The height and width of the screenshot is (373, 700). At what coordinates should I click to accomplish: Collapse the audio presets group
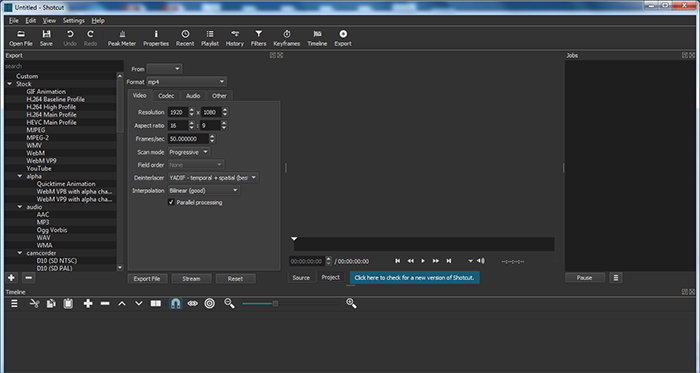point(20,207)
